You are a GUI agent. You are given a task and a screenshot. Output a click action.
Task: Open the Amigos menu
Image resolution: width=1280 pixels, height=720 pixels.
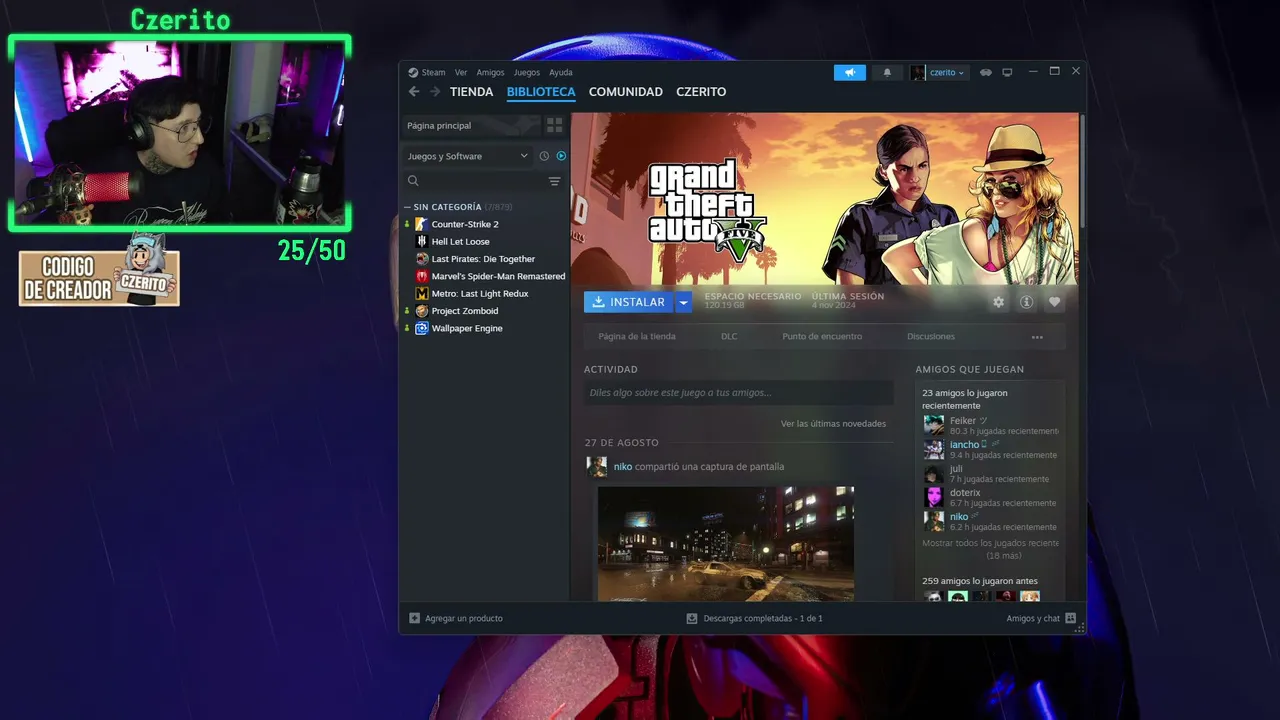(x=490, y=72)
